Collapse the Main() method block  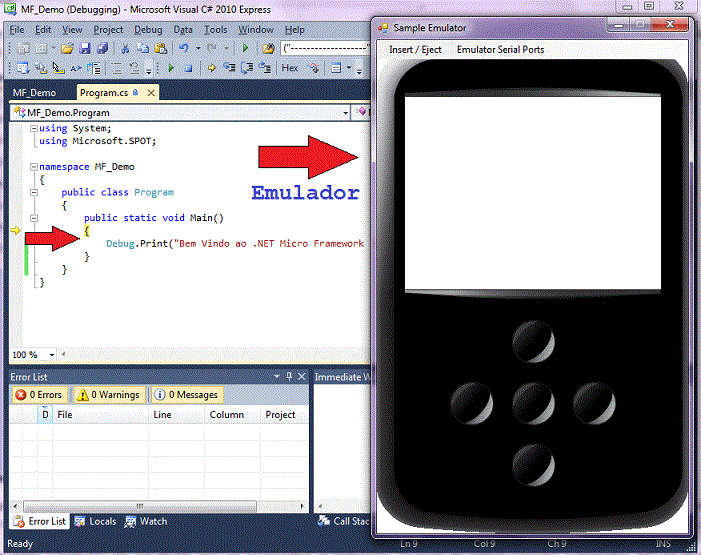(x=34, y=218)
